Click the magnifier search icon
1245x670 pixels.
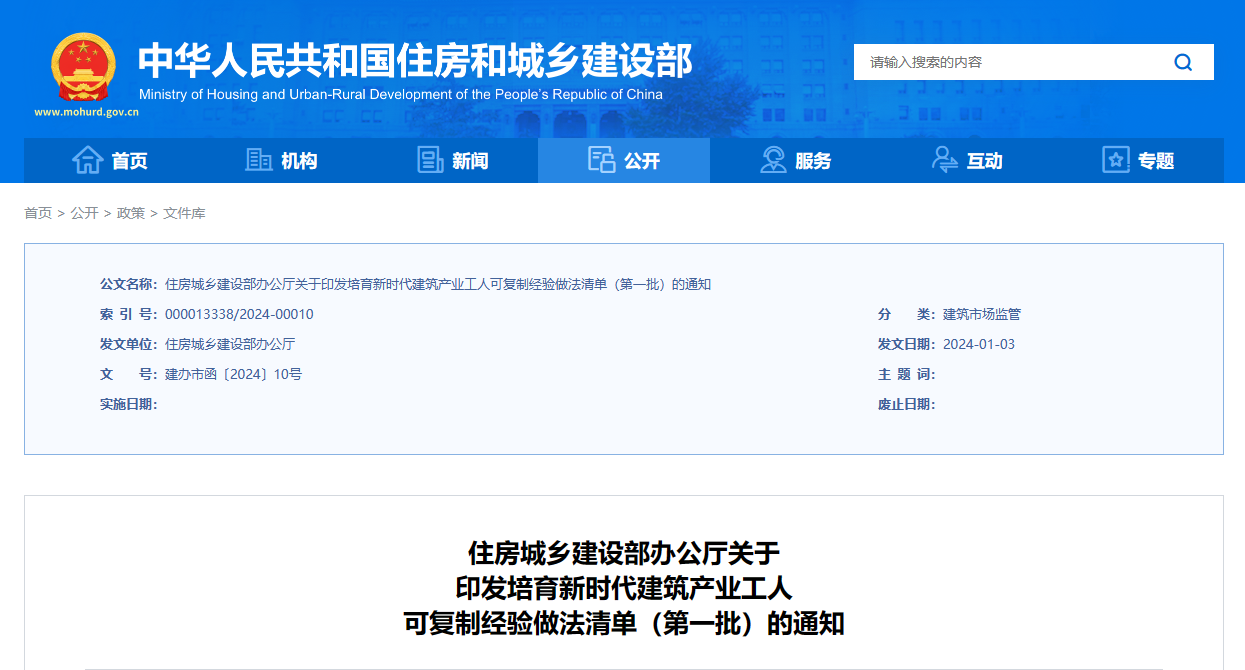click(1183, 62)
